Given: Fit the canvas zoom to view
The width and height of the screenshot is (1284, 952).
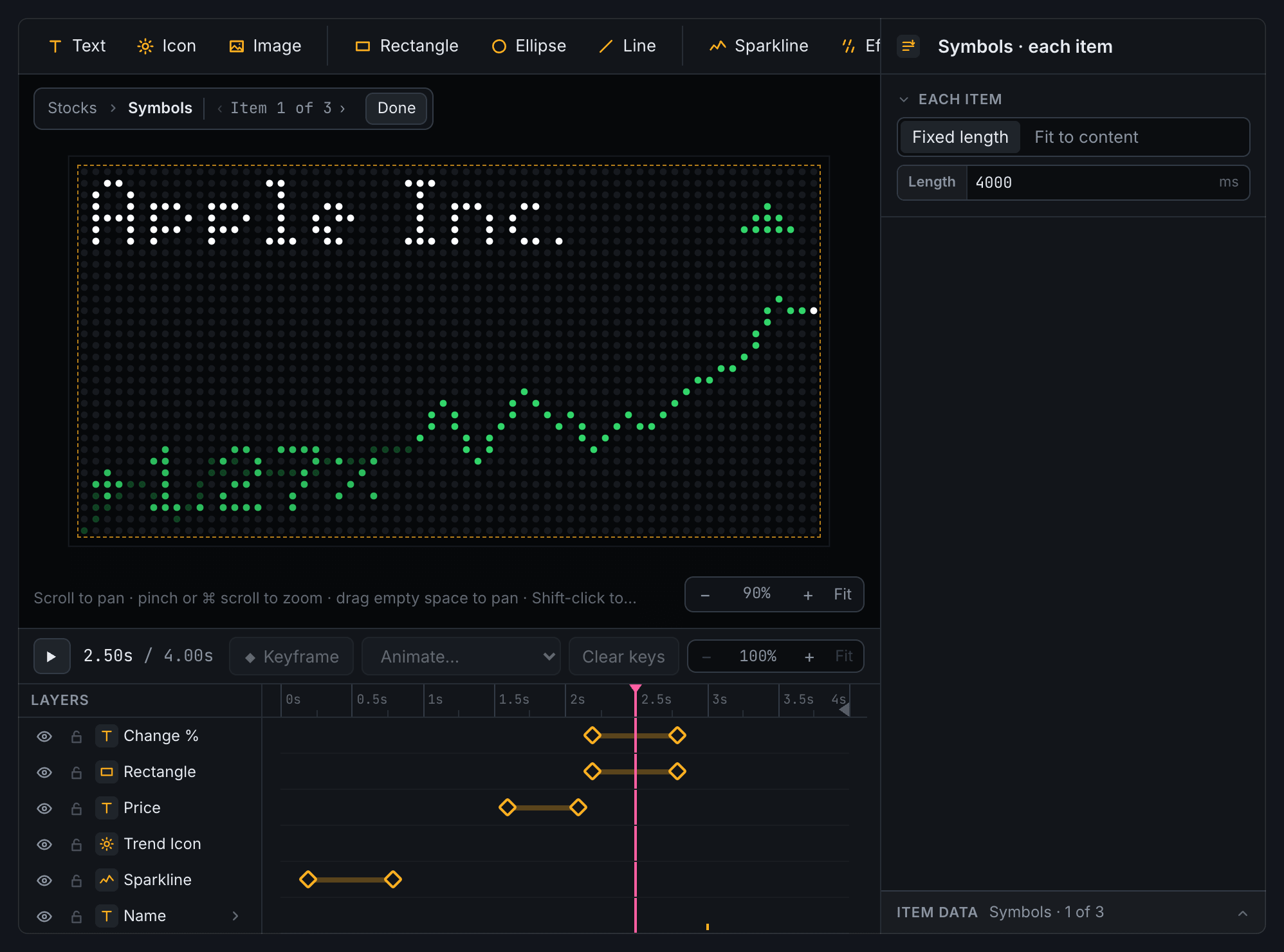Looking at the screenshot, I should [x=843, y=594].
